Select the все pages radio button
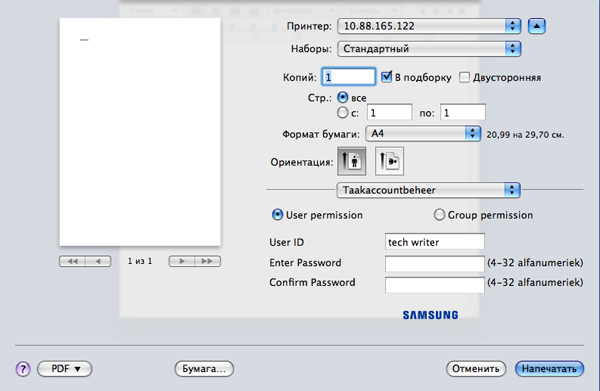This screenshot has width=600, height=391. [342, 97]
